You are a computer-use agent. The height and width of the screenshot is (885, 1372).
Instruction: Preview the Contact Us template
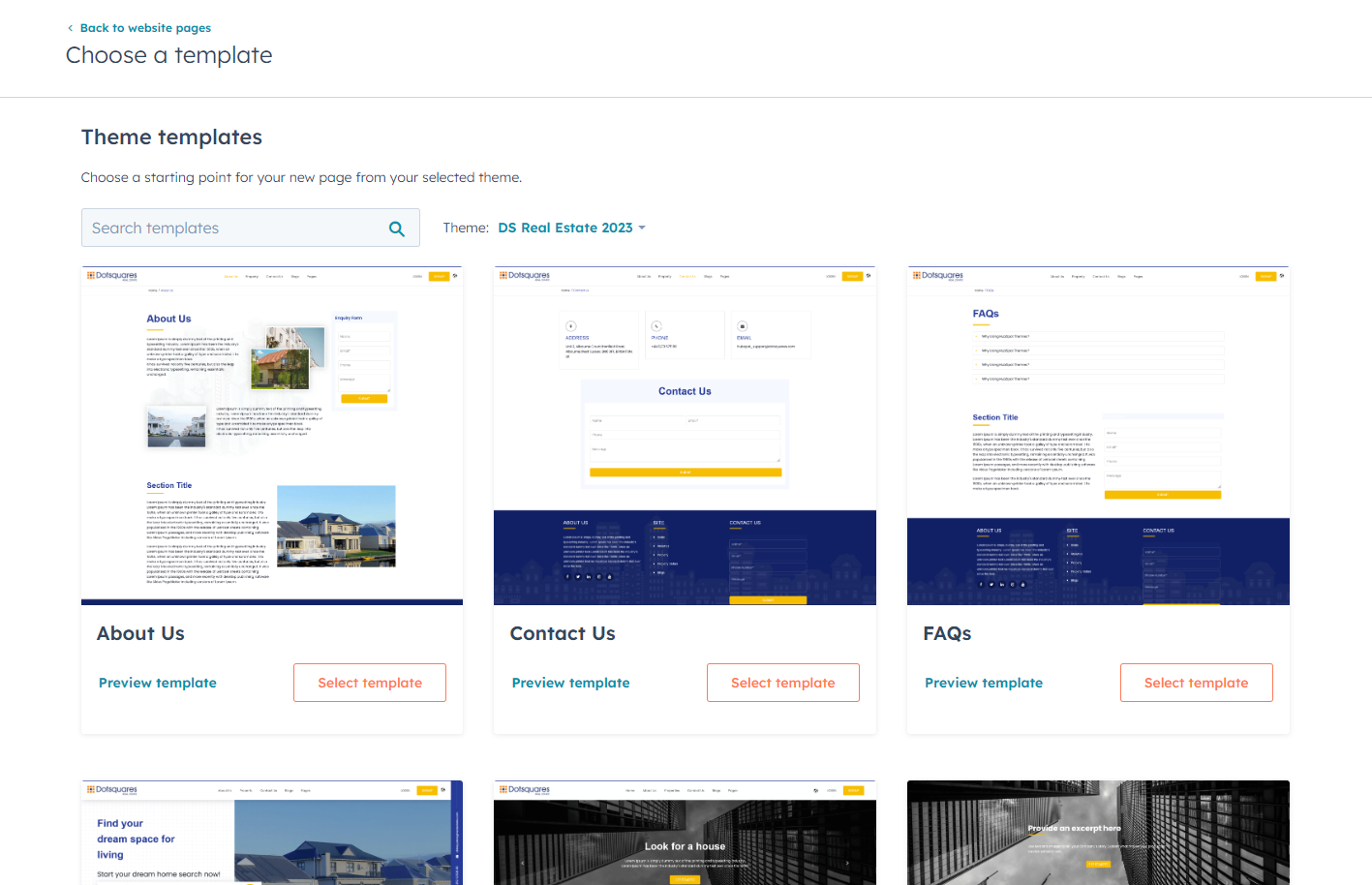click(571, 683)
